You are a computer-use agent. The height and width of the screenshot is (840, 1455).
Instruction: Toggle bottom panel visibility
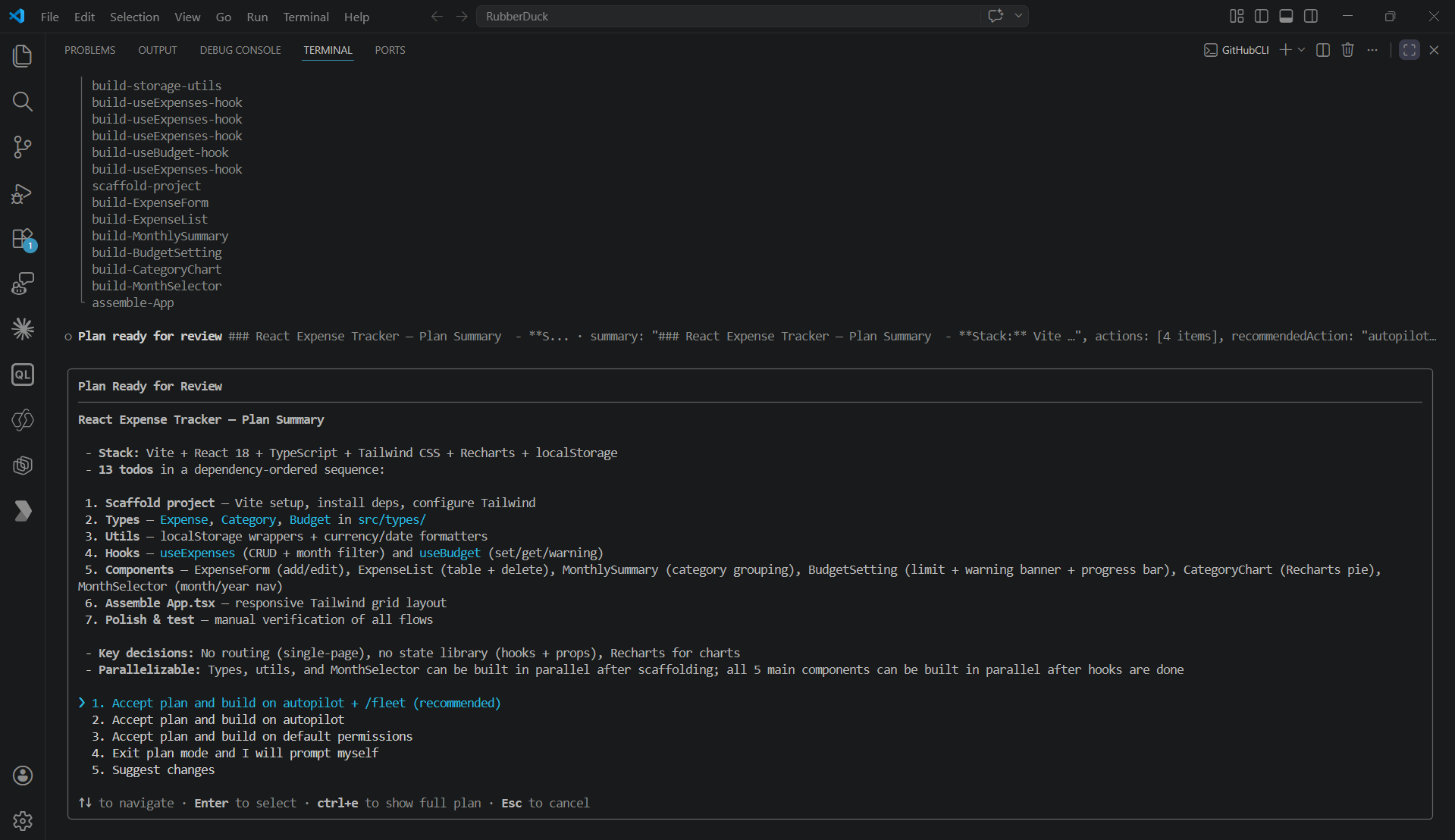click(1286, 16)
